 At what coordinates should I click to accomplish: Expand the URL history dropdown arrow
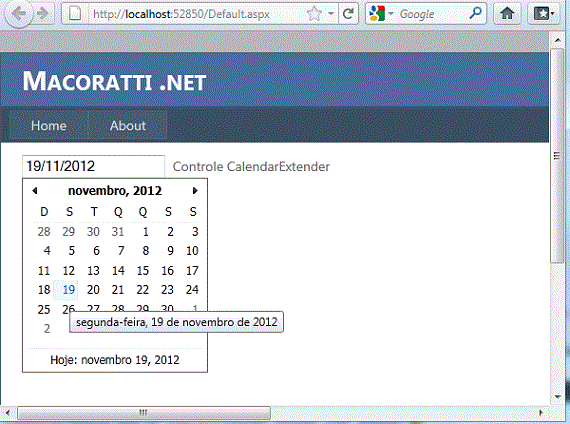click(x=331, y=14)
